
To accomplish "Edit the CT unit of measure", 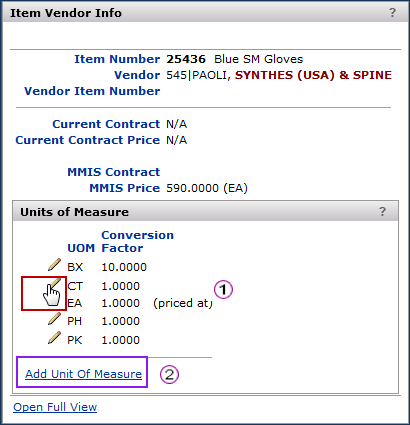I will pos(55,284).
